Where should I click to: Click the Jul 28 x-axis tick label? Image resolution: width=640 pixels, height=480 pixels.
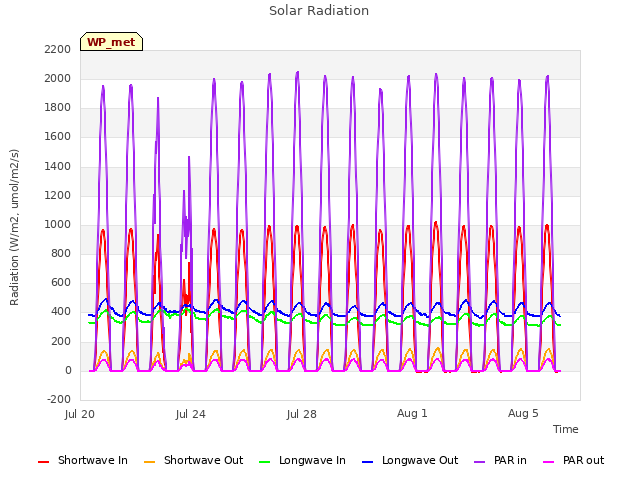(302, 414)
